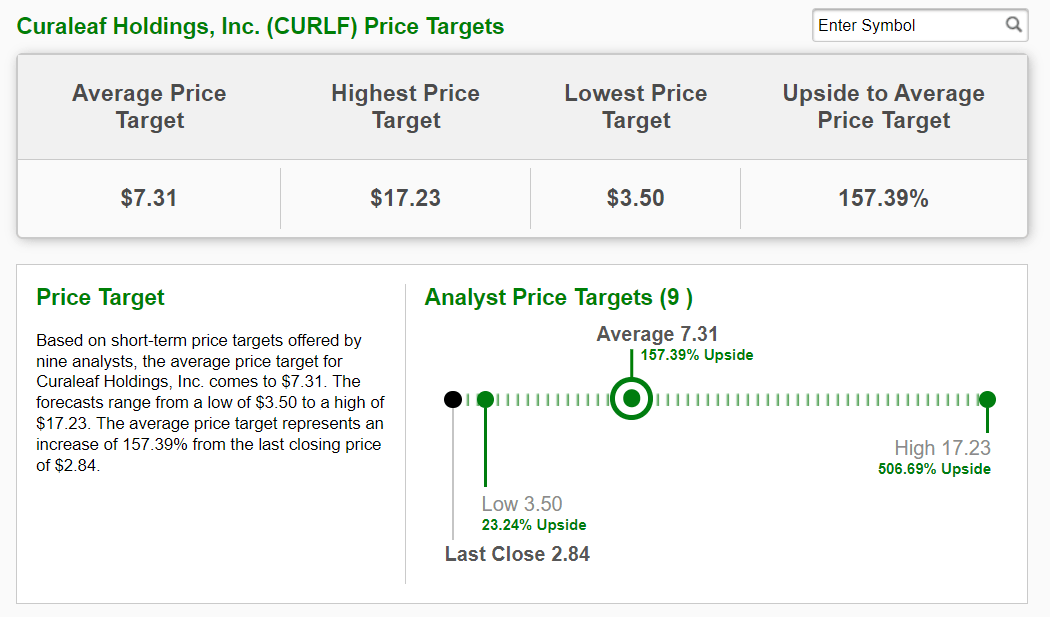Click the Curaleaf Holdings page title
Image resolution: width=1050 pixels, height=617 pixels.
[258, 26]
